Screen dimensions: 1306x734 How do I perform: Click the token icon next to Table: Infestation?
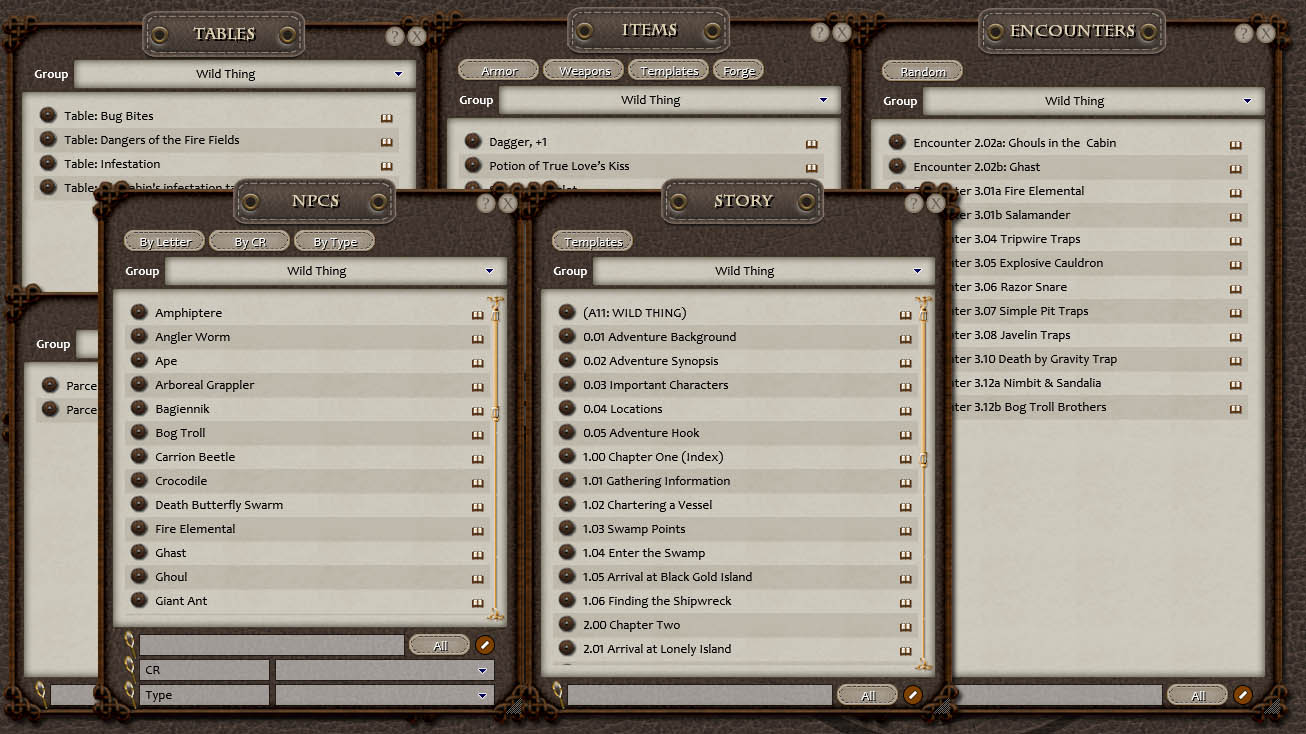[48, 164]
